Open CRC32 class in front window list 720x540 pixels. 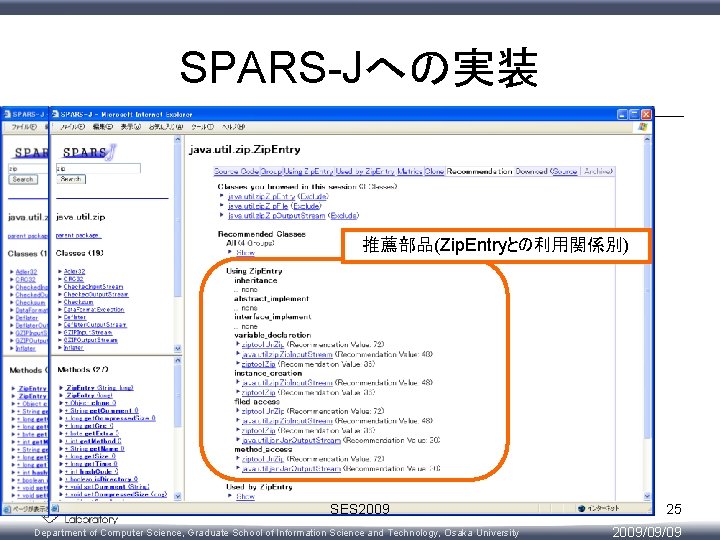pyautogui.click(x=73, y=279)
